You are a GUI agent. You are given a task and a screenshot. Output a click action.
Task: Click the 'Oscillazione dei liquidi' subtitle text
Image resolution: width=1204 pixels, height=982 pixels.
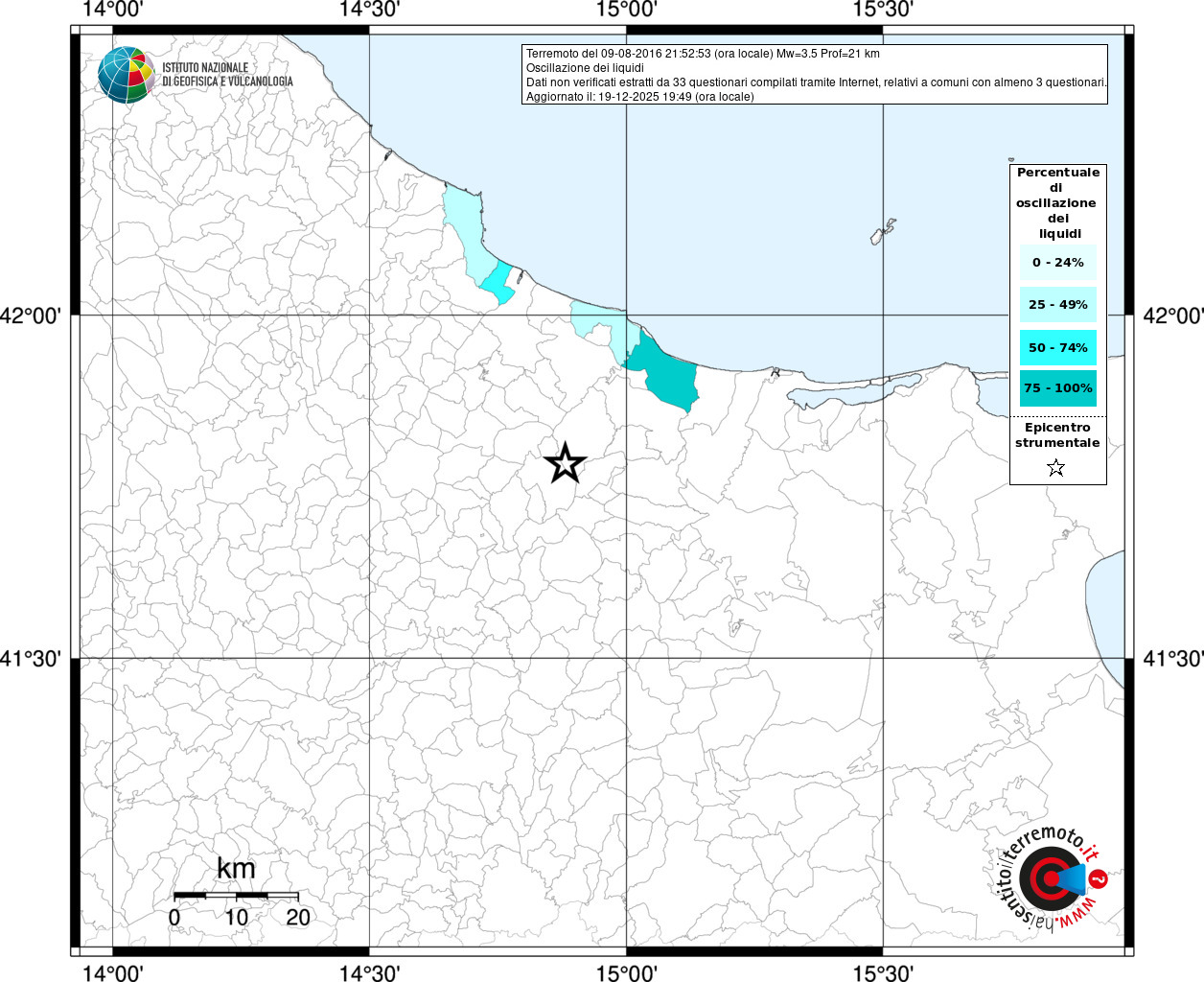pos(585,68)
